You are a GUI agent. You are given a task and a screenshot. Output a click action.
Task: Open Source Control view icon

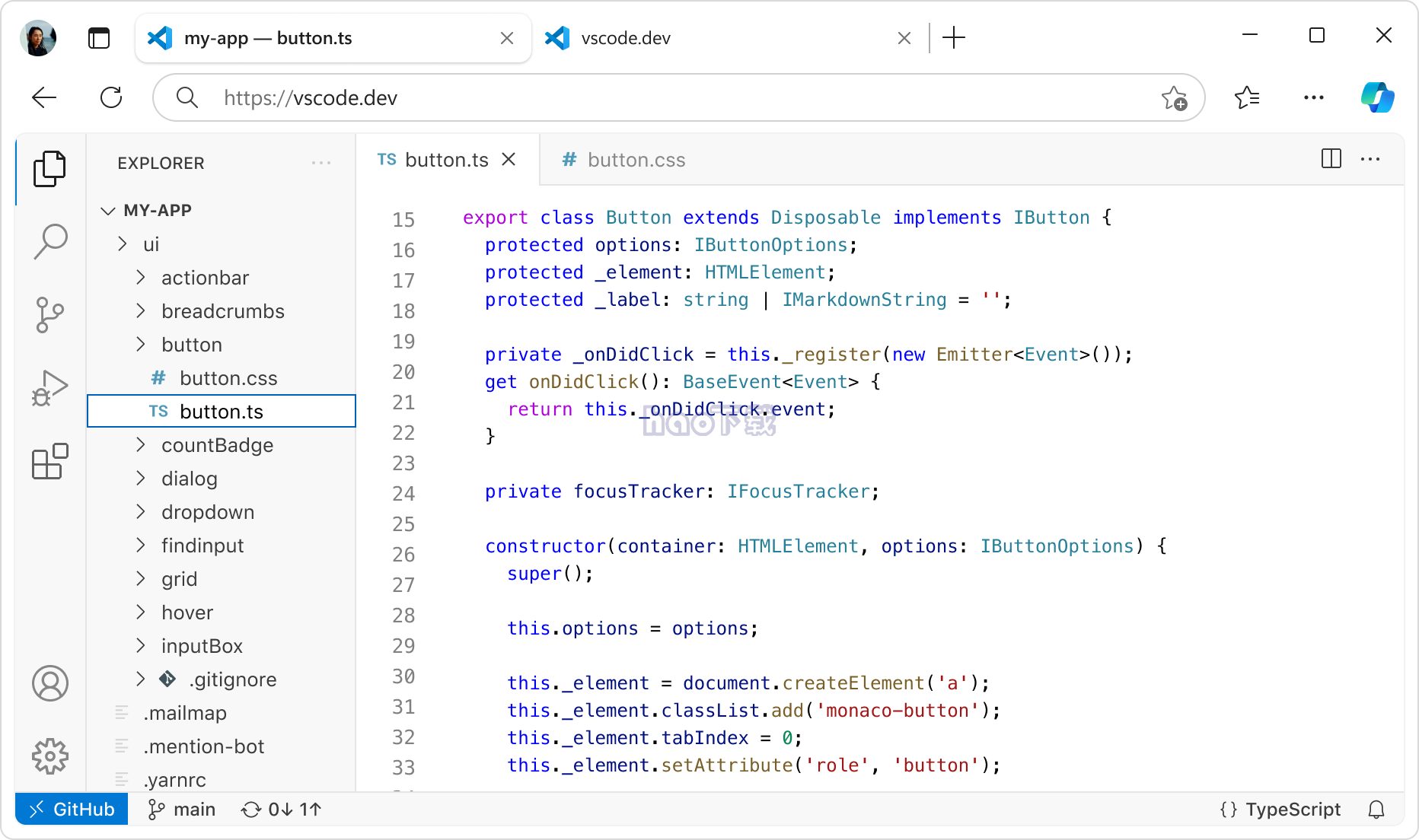[50, 314]
